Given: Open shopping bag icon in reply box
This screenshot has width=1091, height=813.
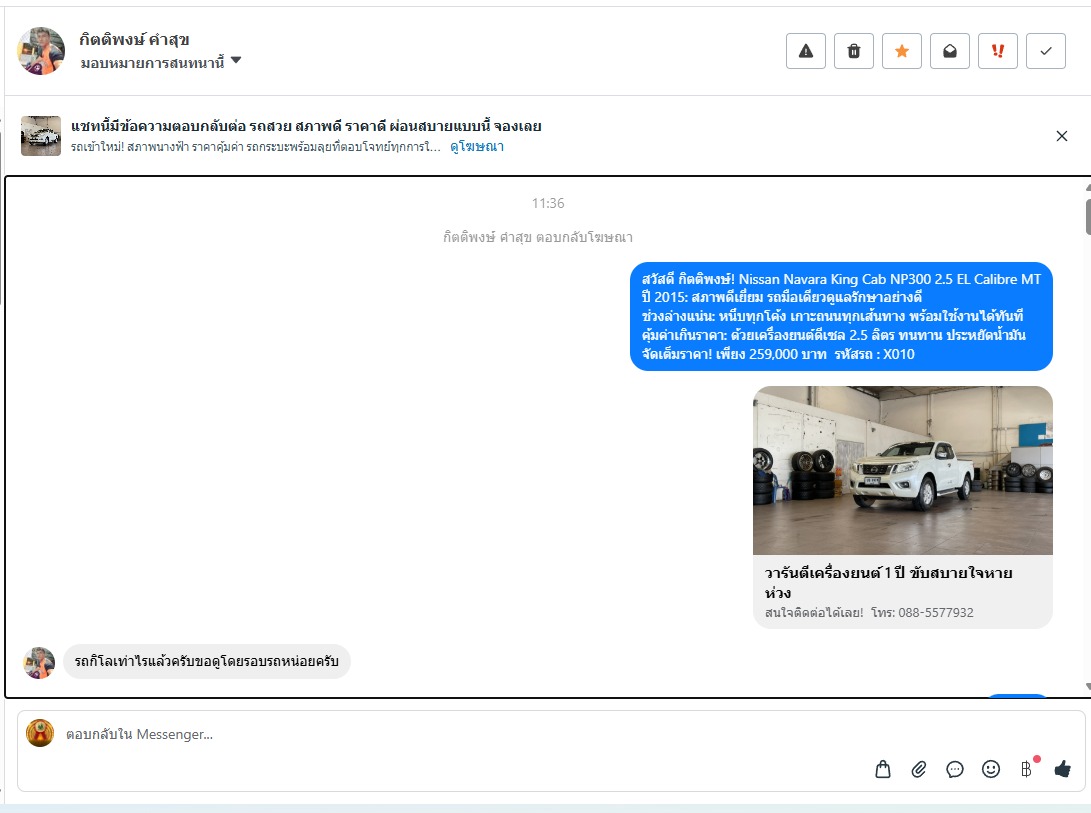Looking at the screenshot, I should pos(883,769).
